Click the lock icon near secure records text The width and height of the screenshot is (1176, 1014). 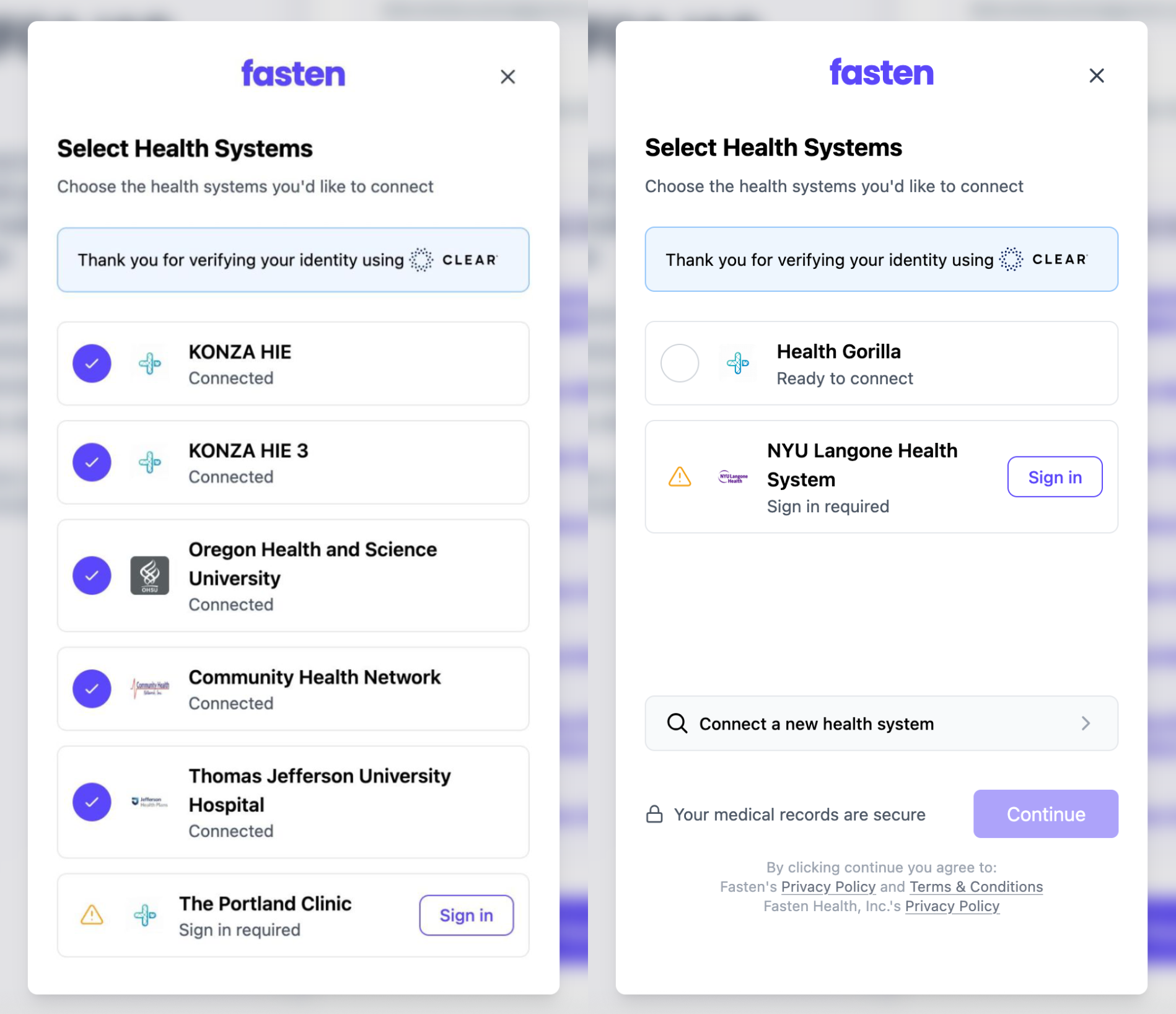point(654,814)
